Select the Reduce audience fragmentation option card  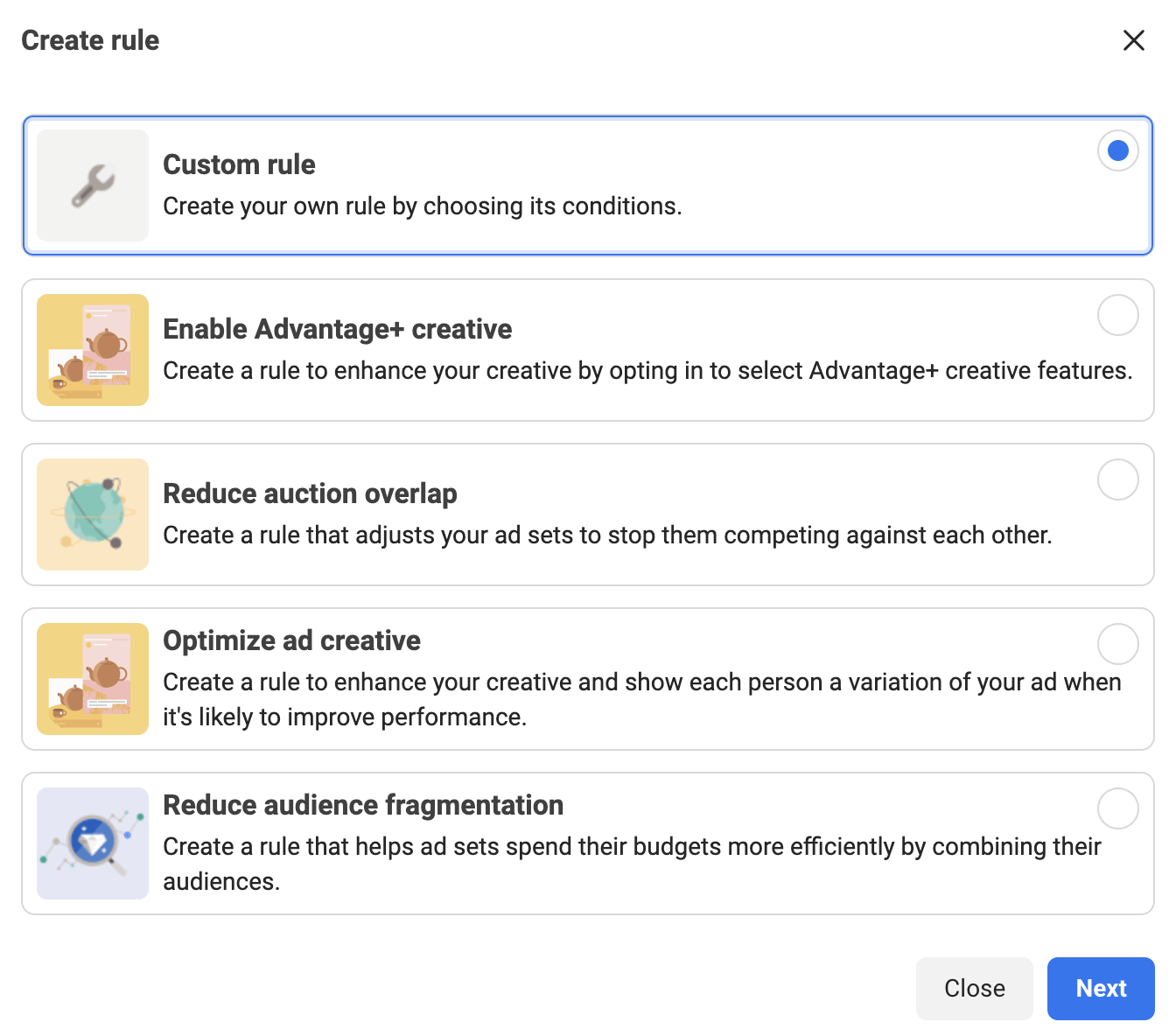[x=588, y=843]
